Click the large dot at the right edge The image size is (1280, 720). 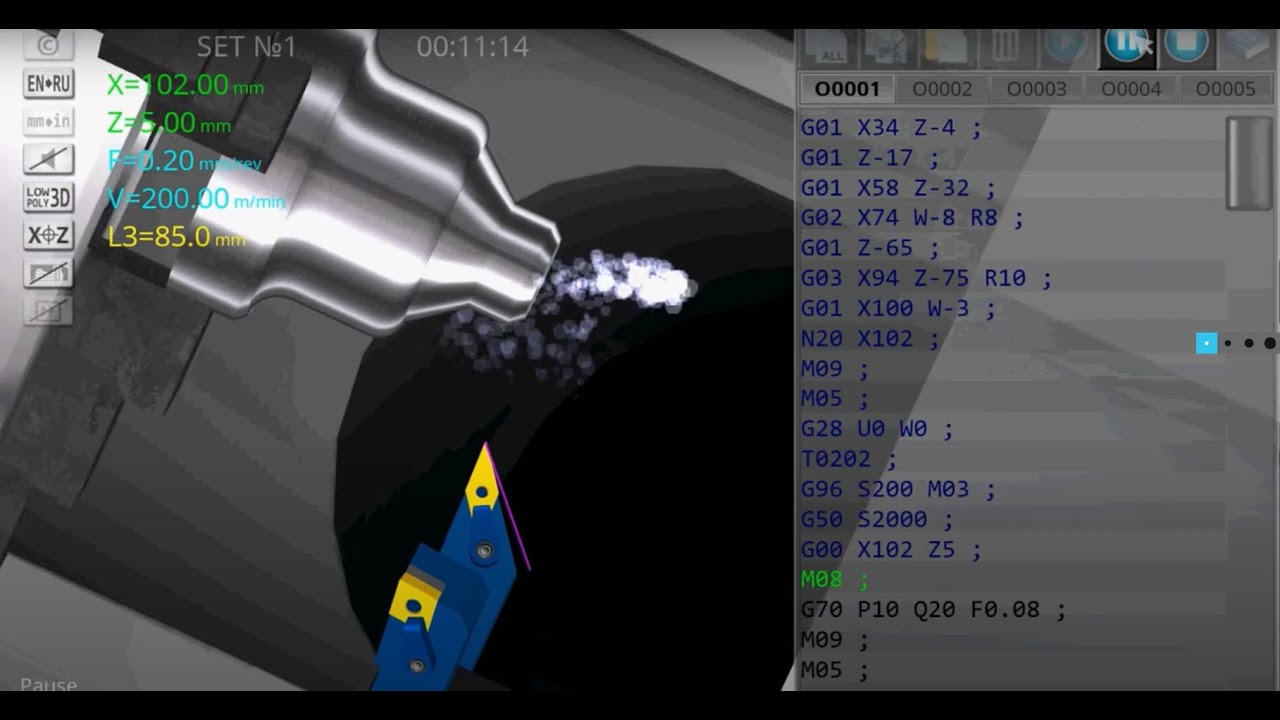pyautogui.click(x=1271, y=343)
